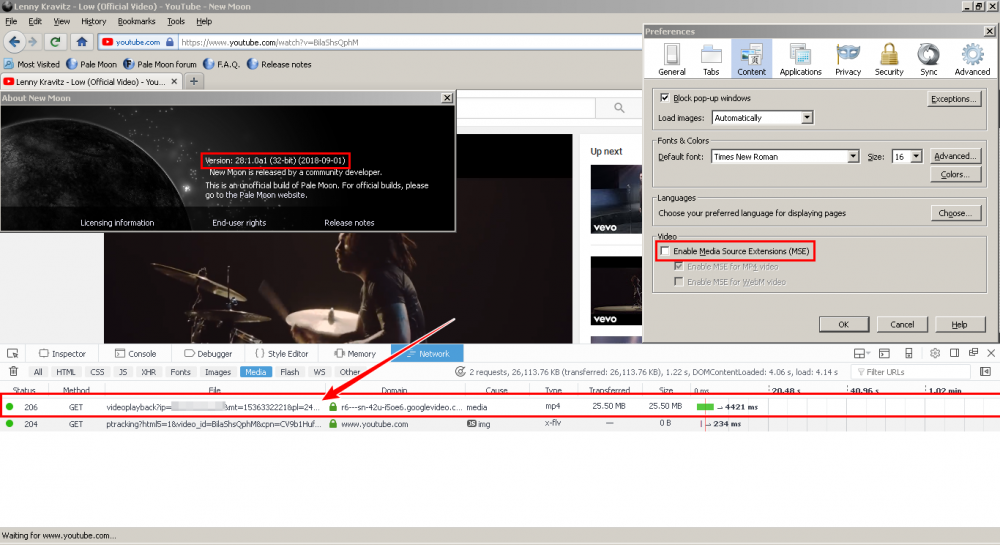Viewport: 1000px width, 545px height.
Task: Open the End-user rights link
Action: pyautogui.click(x=239, y=222)
